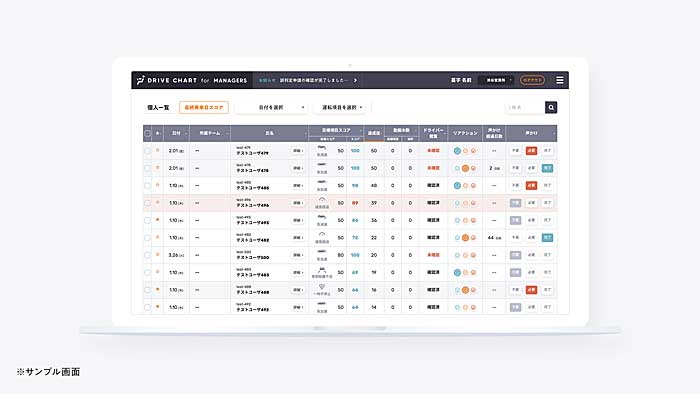Sort by the 日付 column header
Viewport: 700px width, 394px height.
coord(177,133)
